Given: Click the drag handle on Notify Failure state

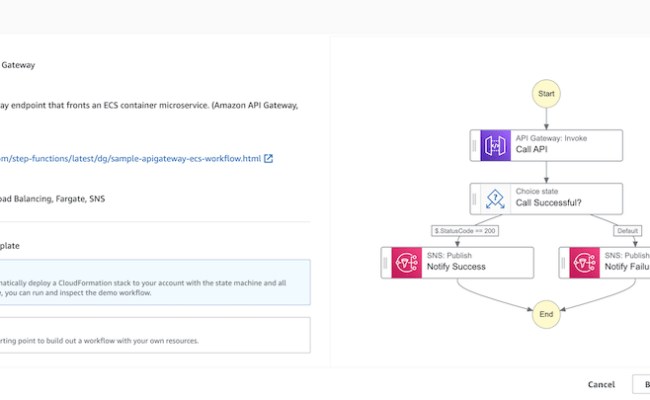Looking at the screenshot, I should pos(563,263).
